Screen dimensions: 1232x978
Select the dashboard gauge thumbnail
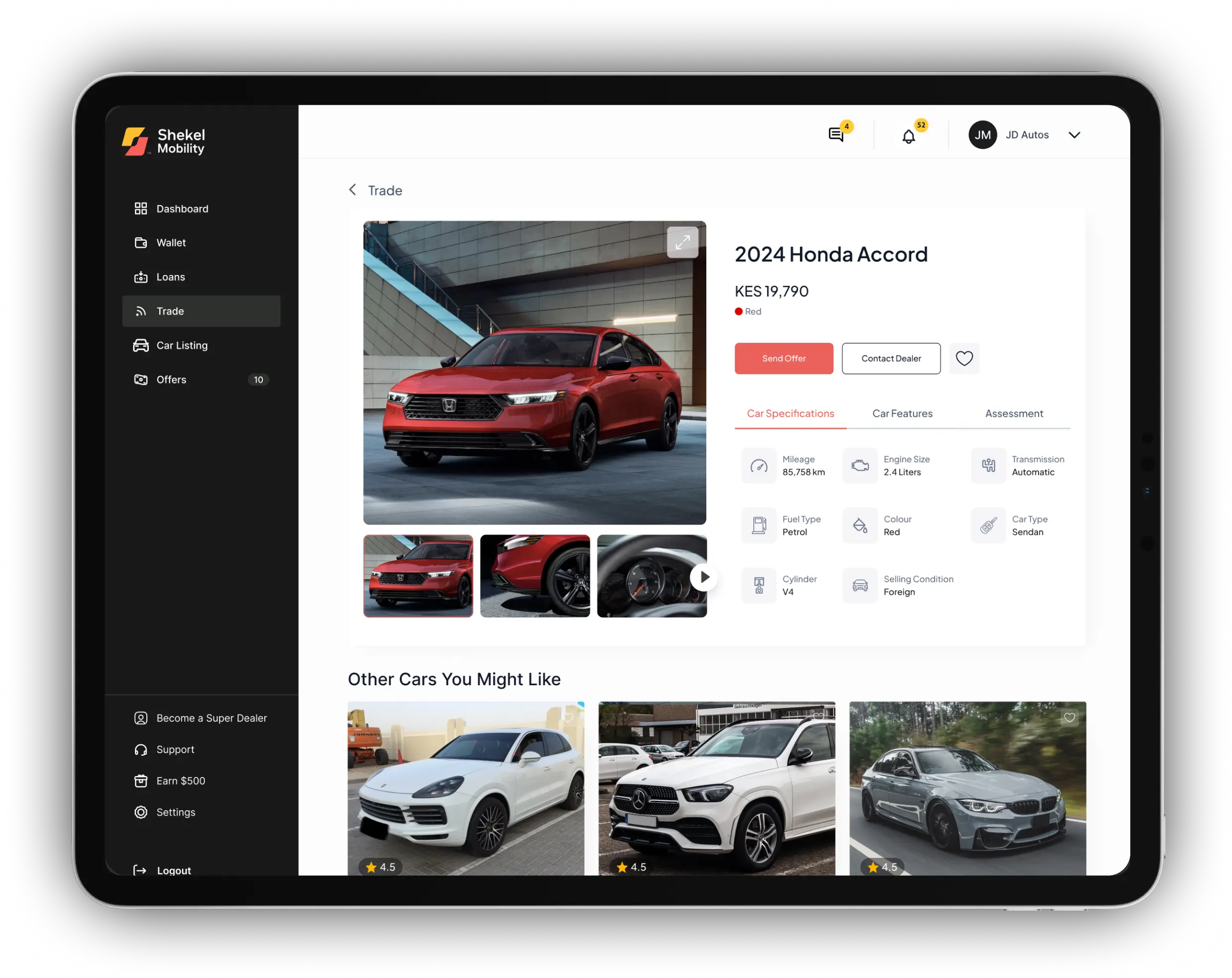pyautogui.click(x=651, y=576)
